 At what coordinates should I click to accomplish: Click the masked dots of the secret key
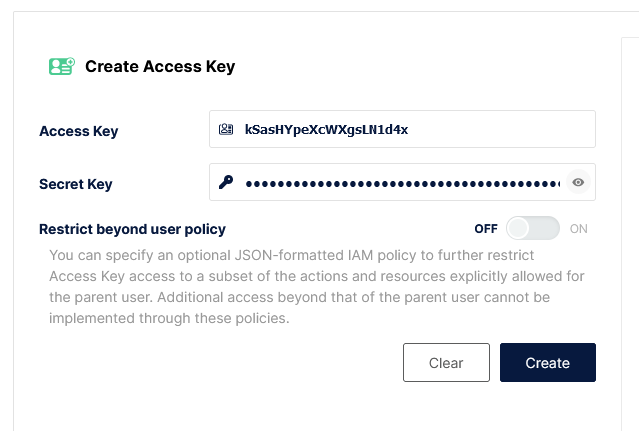400,183
